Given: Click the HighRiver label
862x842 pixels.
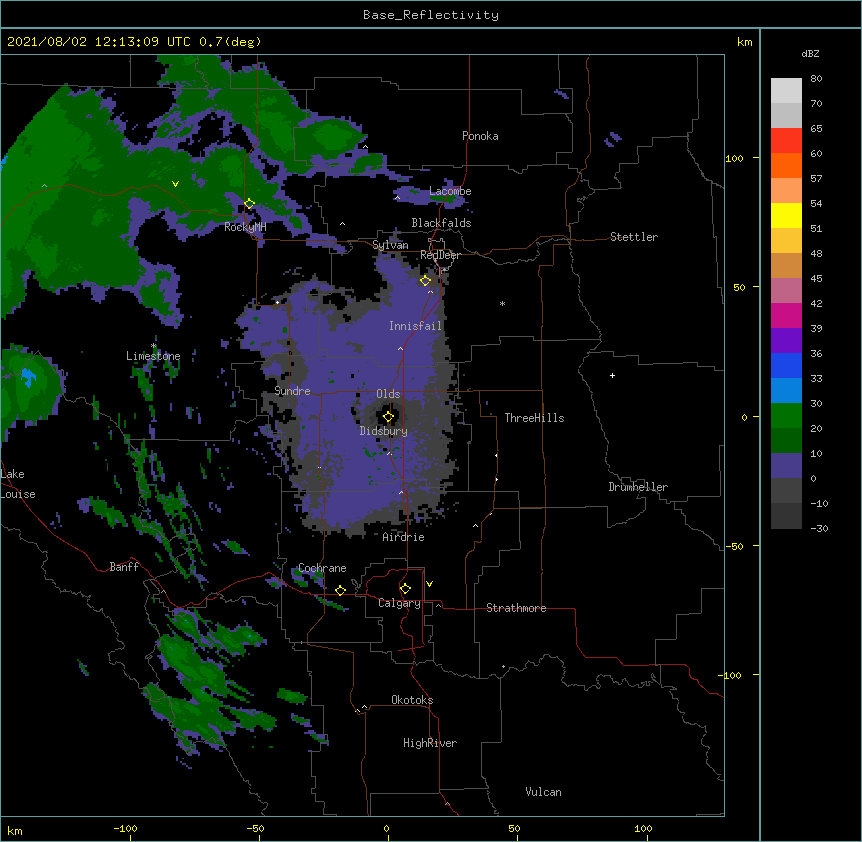Looking at the screenshot, I should coord(430,743).
